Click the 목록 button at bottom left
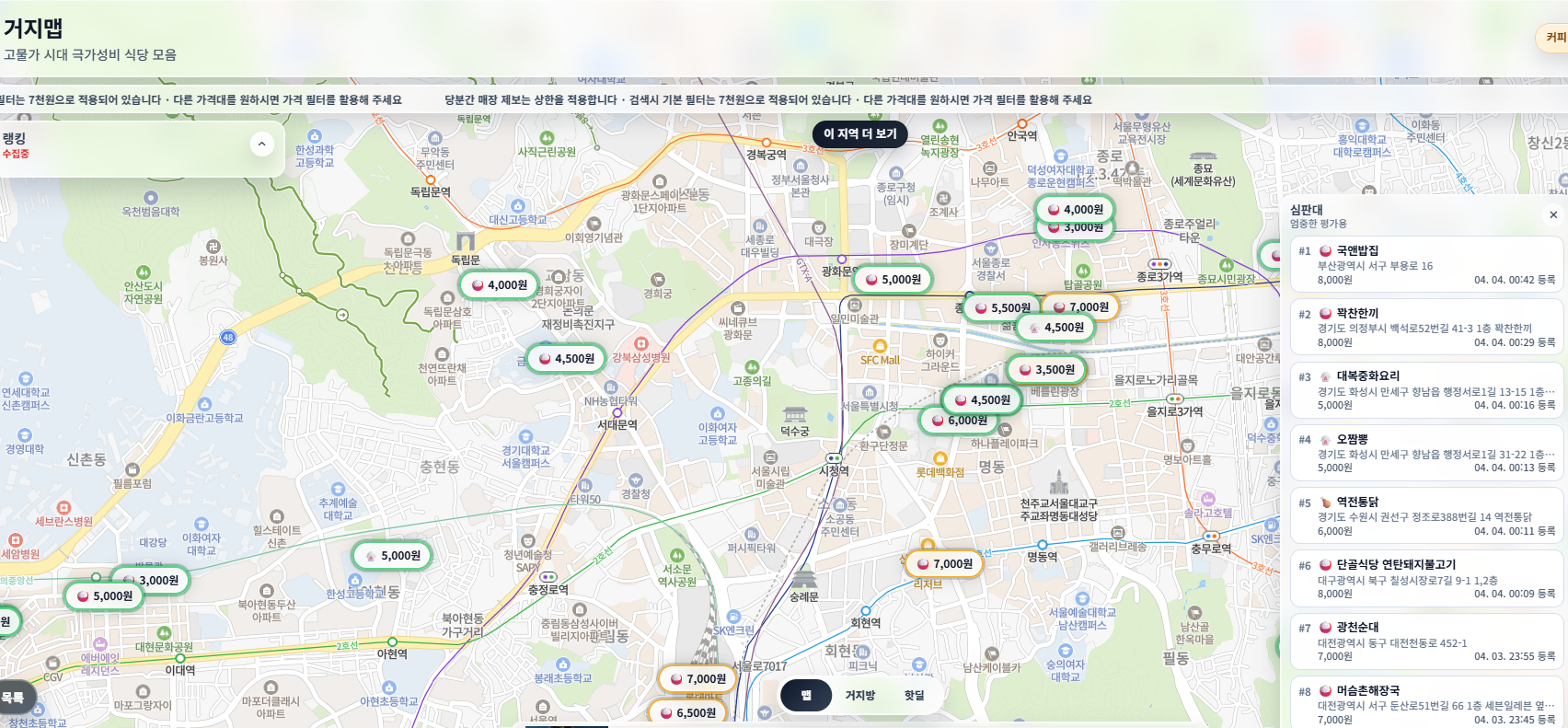The height and width of the screenshot is (728, 1568). pyautogui.click(x=14, y=699)
